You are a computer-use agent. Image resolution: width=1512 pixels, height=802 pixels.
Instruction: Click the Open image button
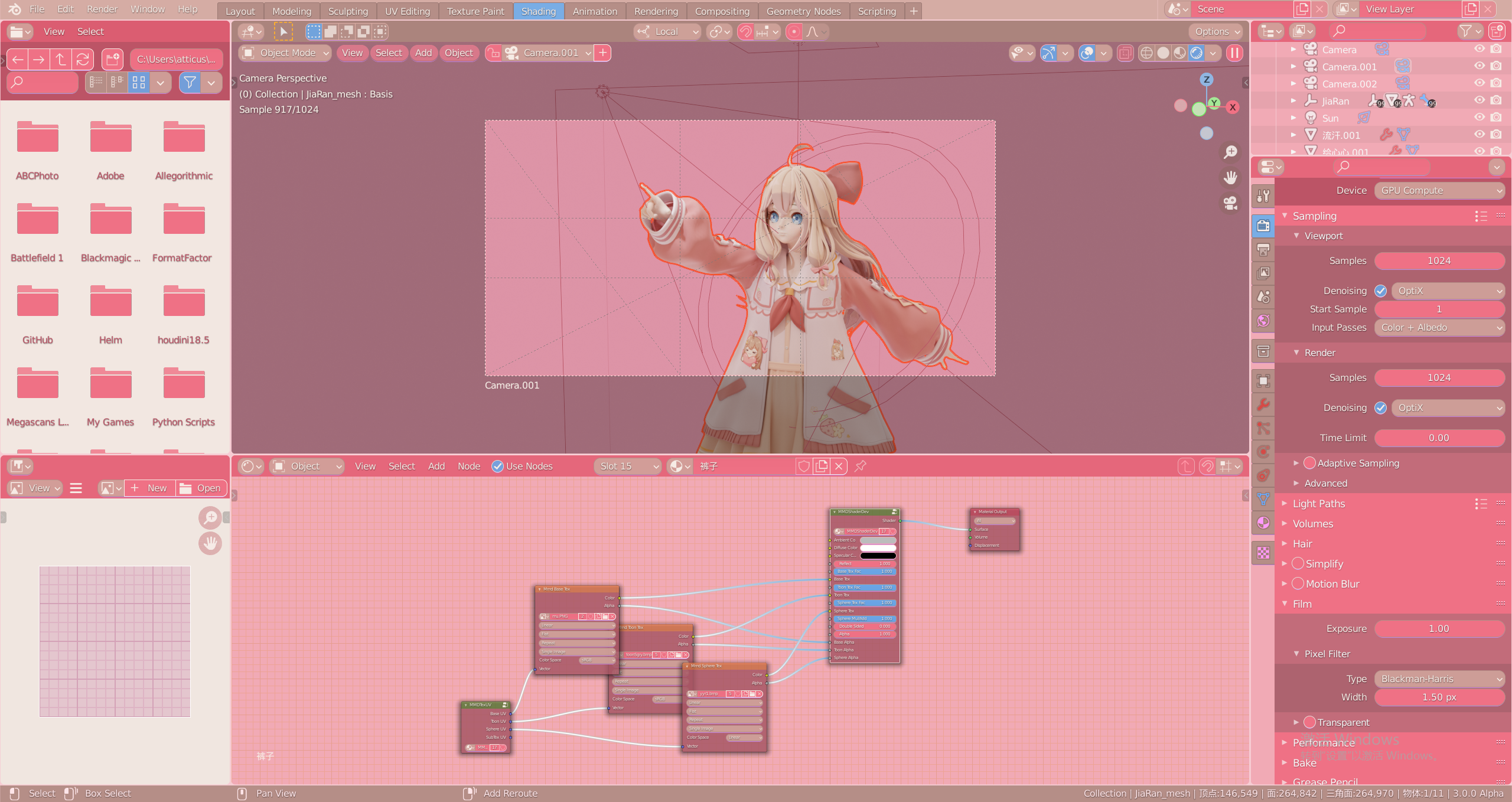point(201,488)
